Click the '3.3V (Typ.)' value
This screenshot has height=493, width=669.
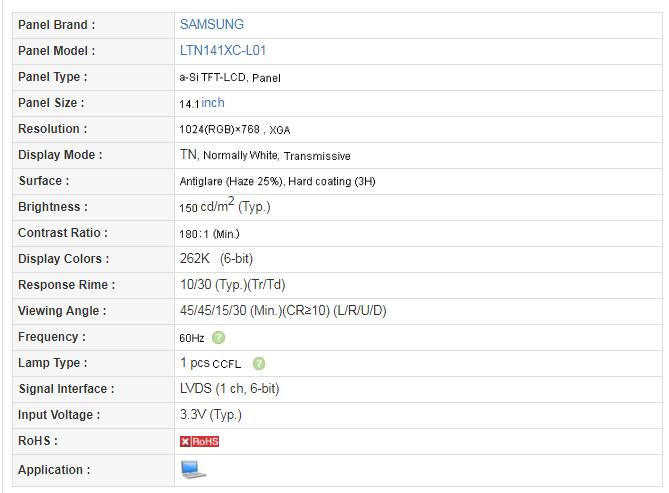[x=211, y=415]
